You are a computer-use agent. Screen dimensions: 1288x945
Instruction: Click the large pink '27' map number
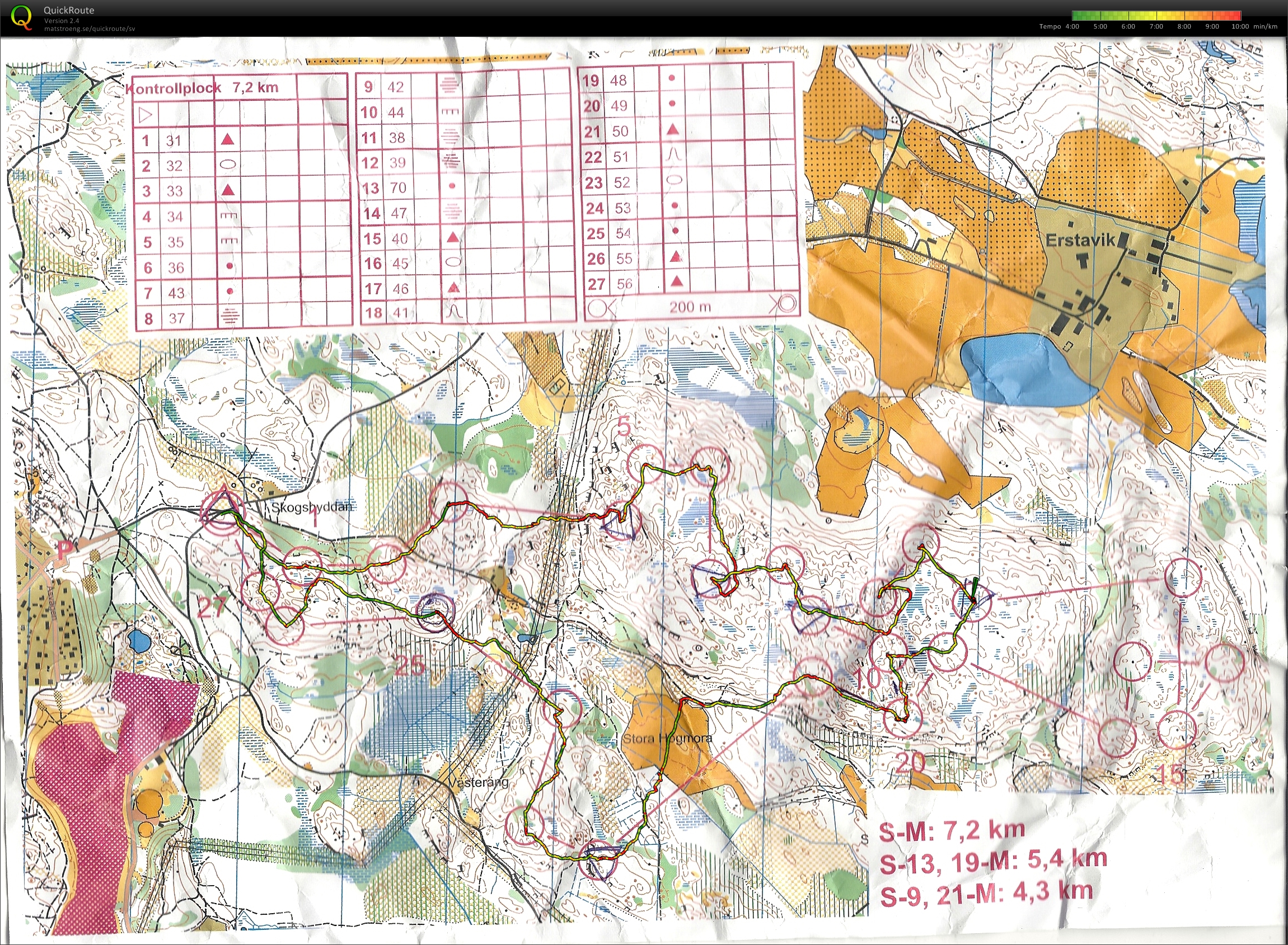212,607
